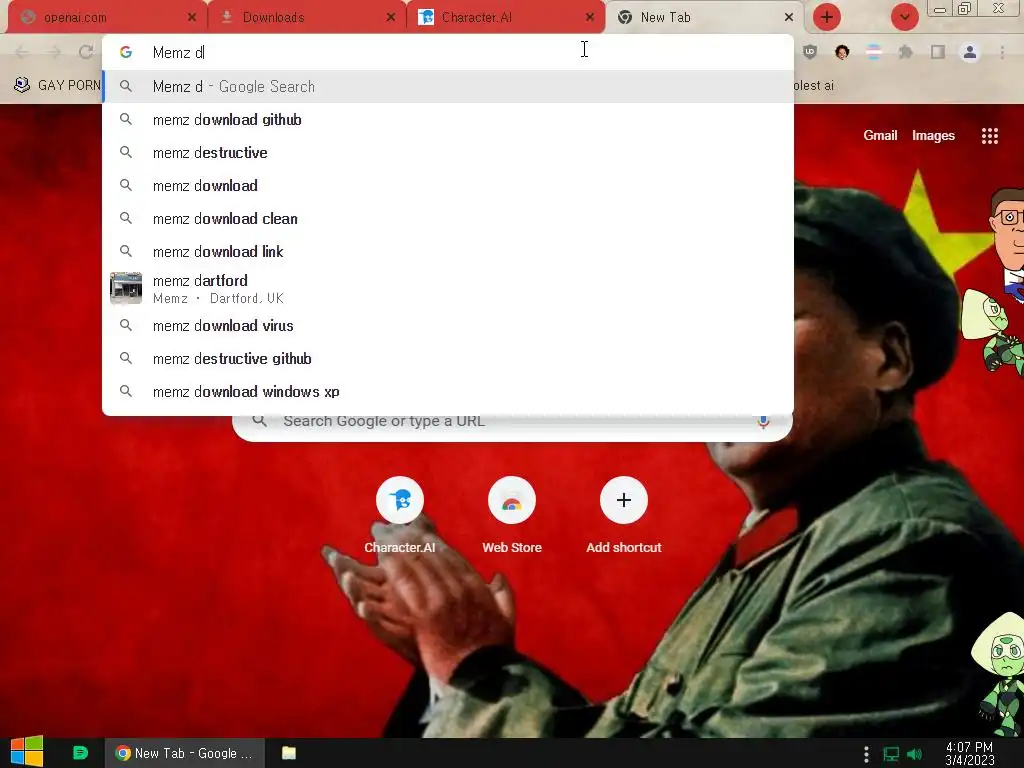Open the GAY PORN bookmark
The height and width of the screenshot is (768, 1024).
click(57, 86)
